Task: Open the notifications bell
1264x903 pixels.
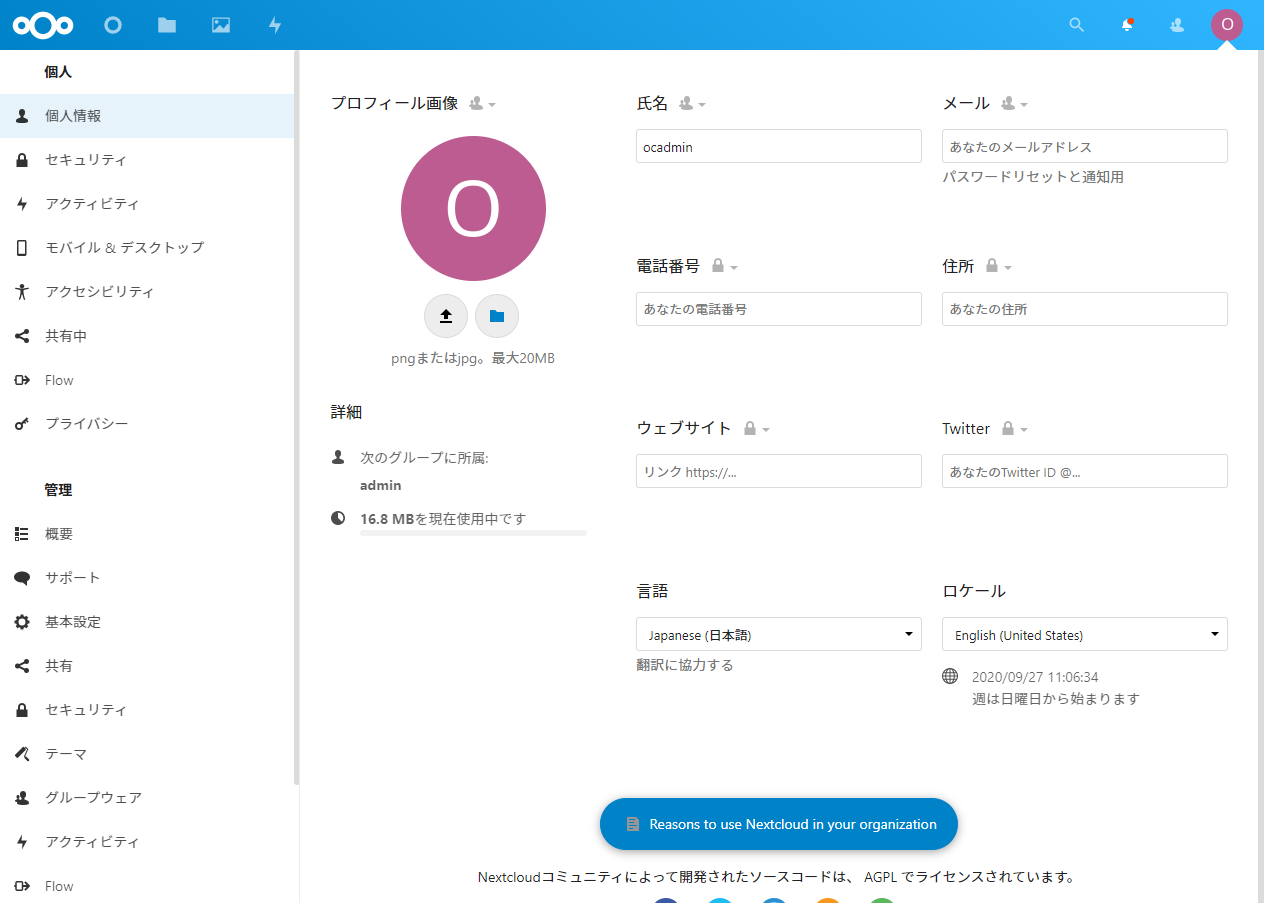Action: tap(1127, 25)
